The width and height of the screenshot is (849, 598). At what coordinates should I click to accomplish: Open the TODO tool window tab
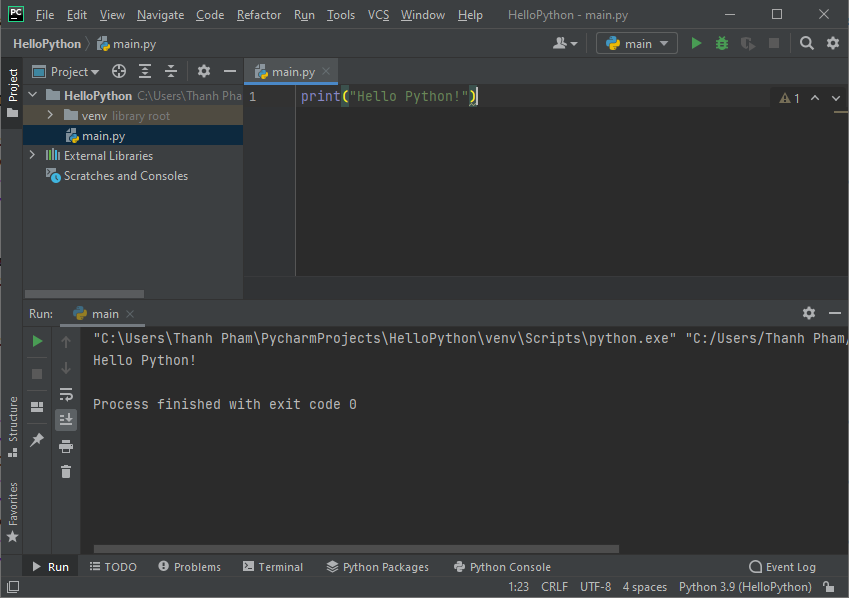click(x=113, y=567)
